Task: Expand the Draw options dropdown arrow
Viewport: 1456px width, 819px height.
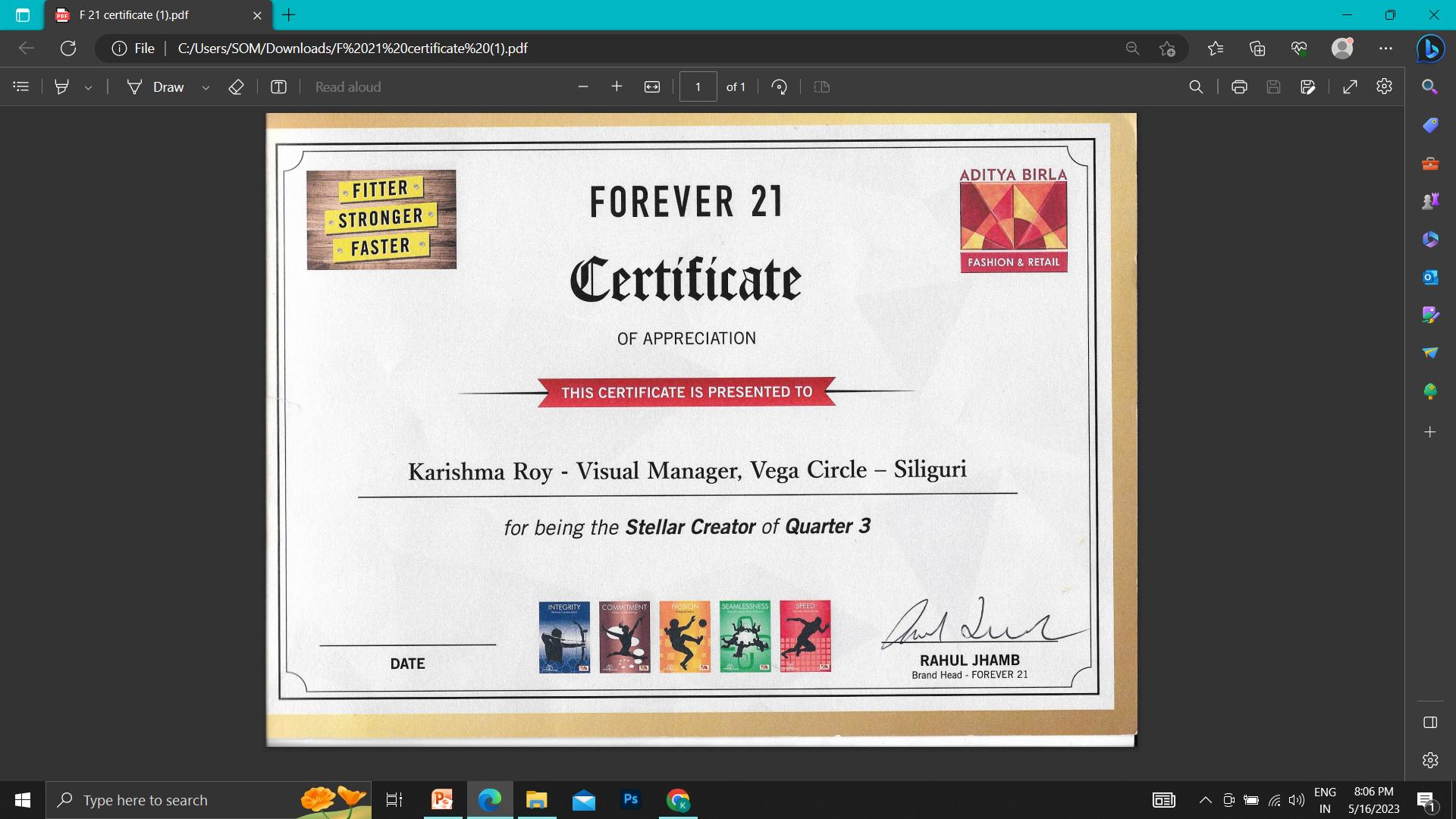Action: coord(206,88)
